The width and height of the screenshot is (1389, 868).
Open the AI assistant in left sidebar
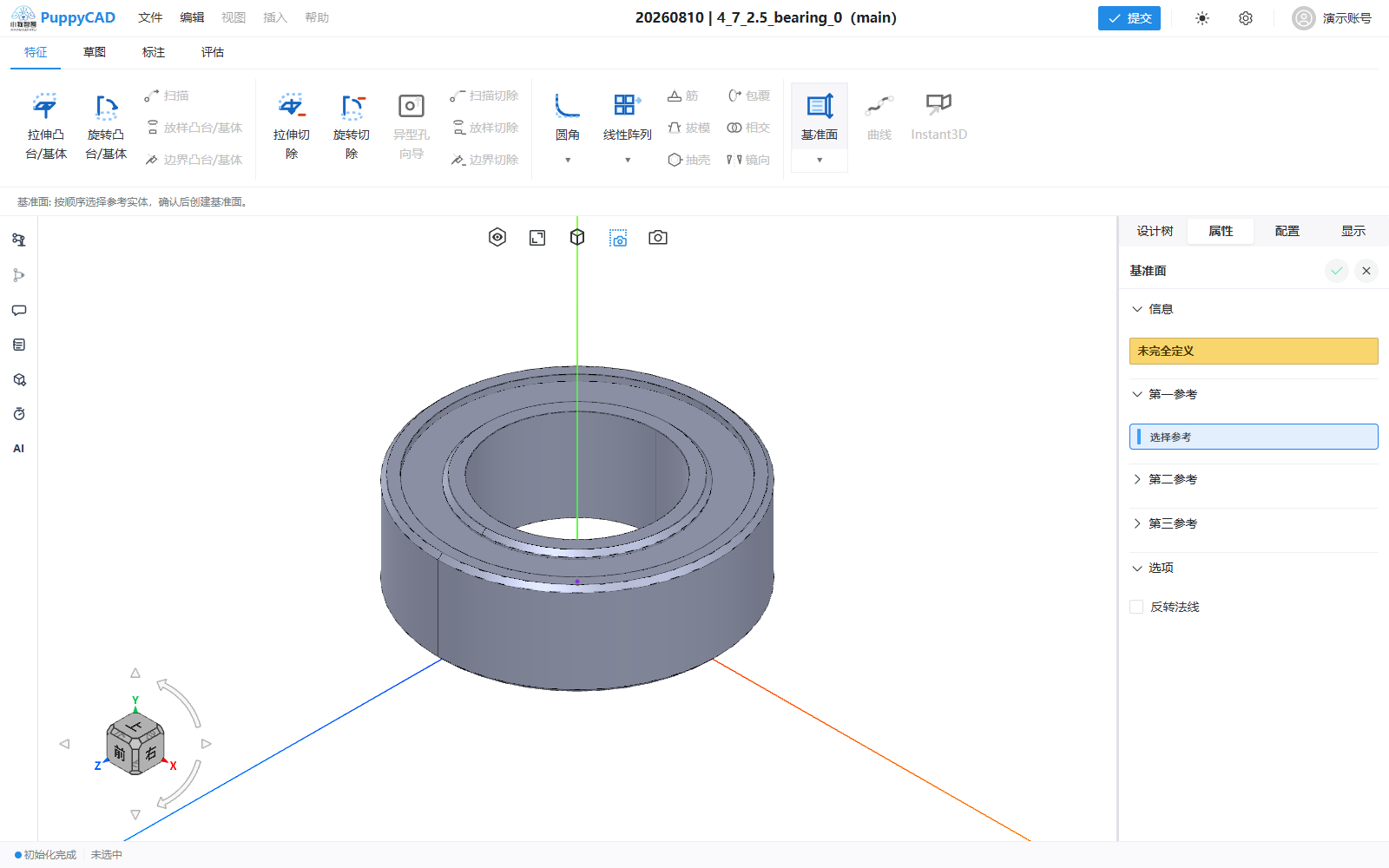(19, 449)
